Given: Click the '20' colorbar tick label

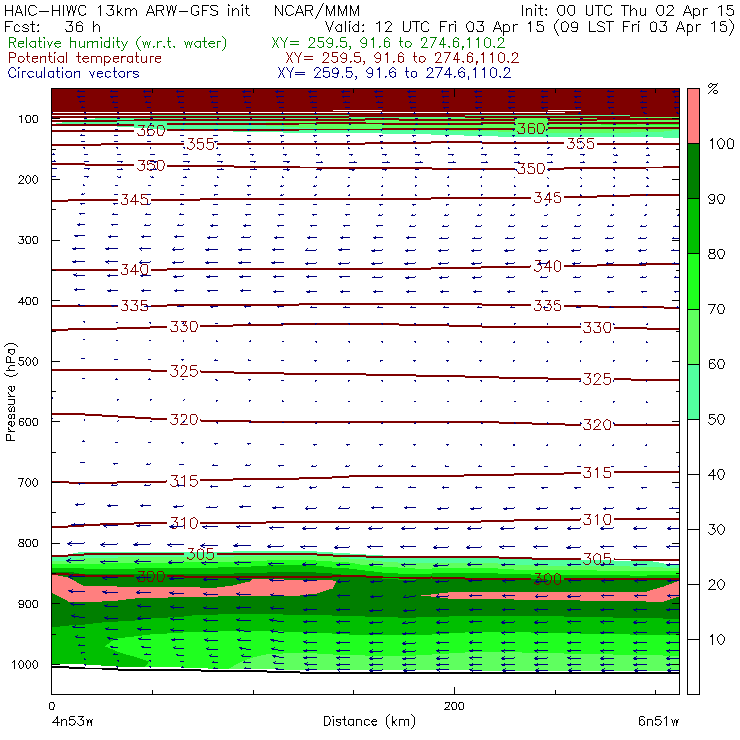Looking at the screenshot, I should [x=716, y=585].
